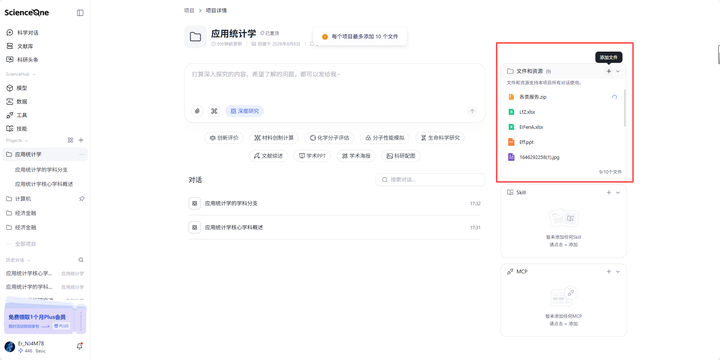
Task: Add an MCP with plus icon
Action: click(609, 271)
